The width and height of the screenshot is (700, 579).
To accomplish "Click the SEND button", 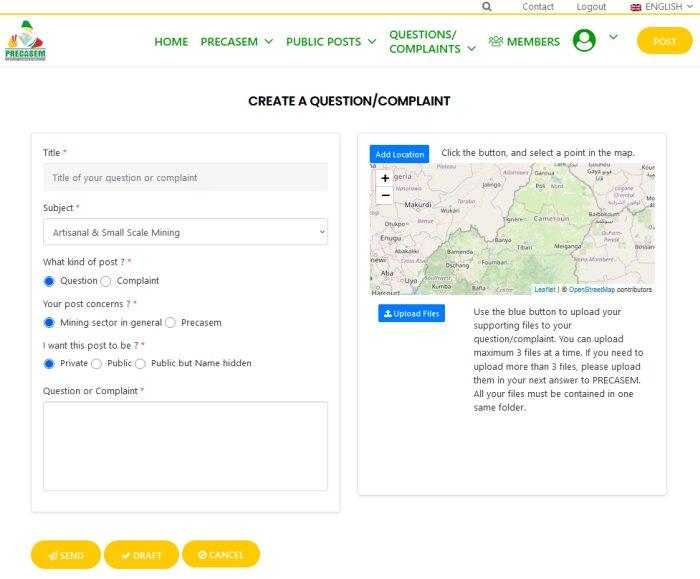I will tap(66, 555).
